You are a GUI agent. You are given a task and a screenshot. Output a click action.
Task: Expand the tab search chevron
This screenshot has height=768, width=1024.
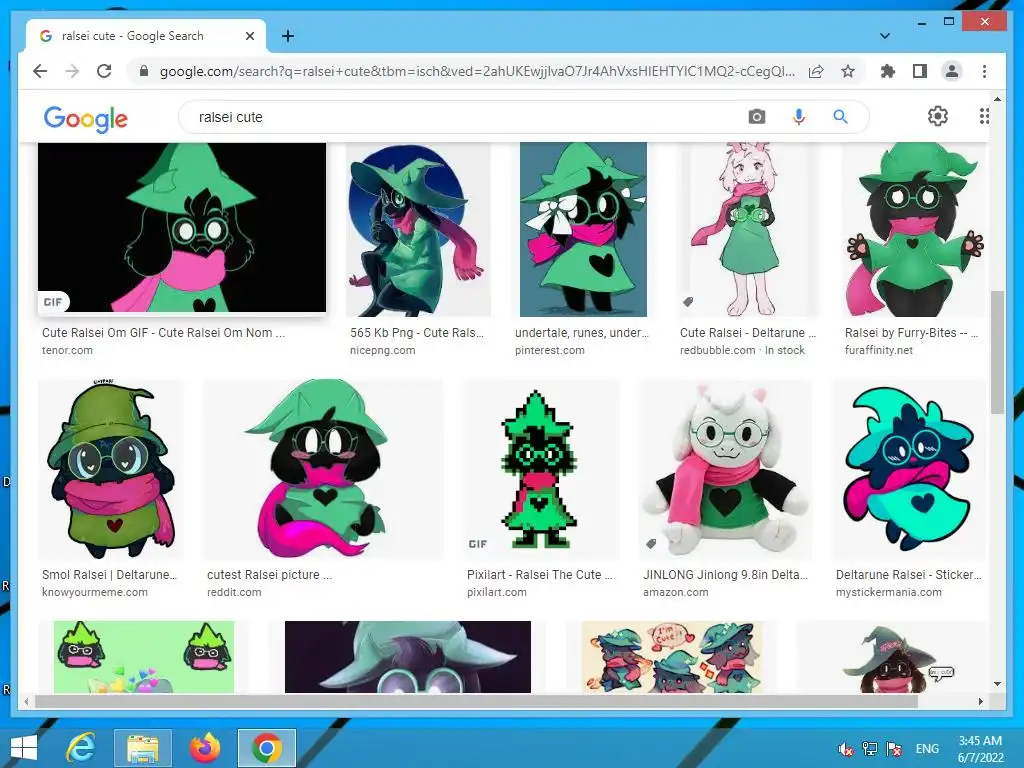pyautogui.click(x=884, y=36)
